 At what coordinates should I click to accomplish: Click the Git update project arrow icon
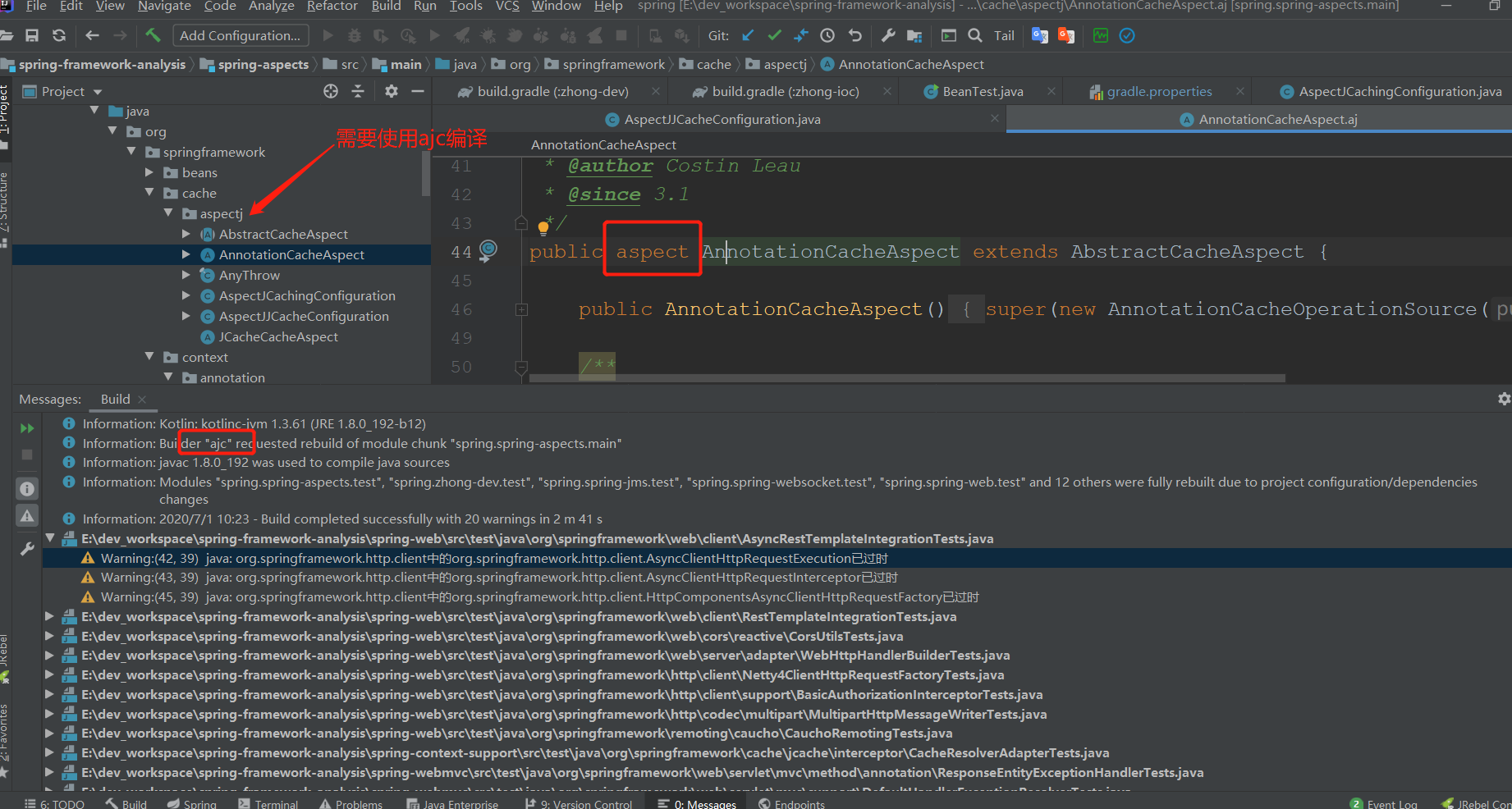click(x=748, y=35)
